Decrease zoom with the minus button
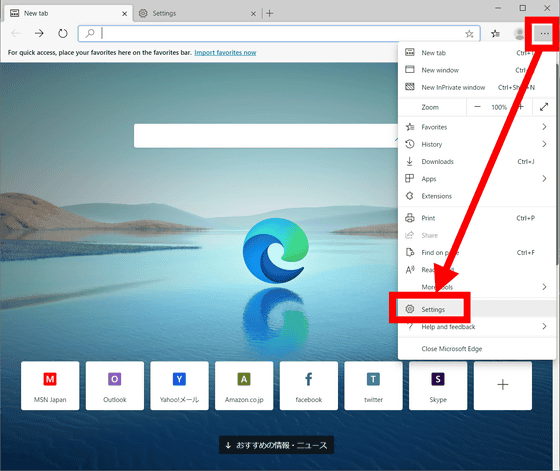Screen dimensions: 560x471 (477, 107)
